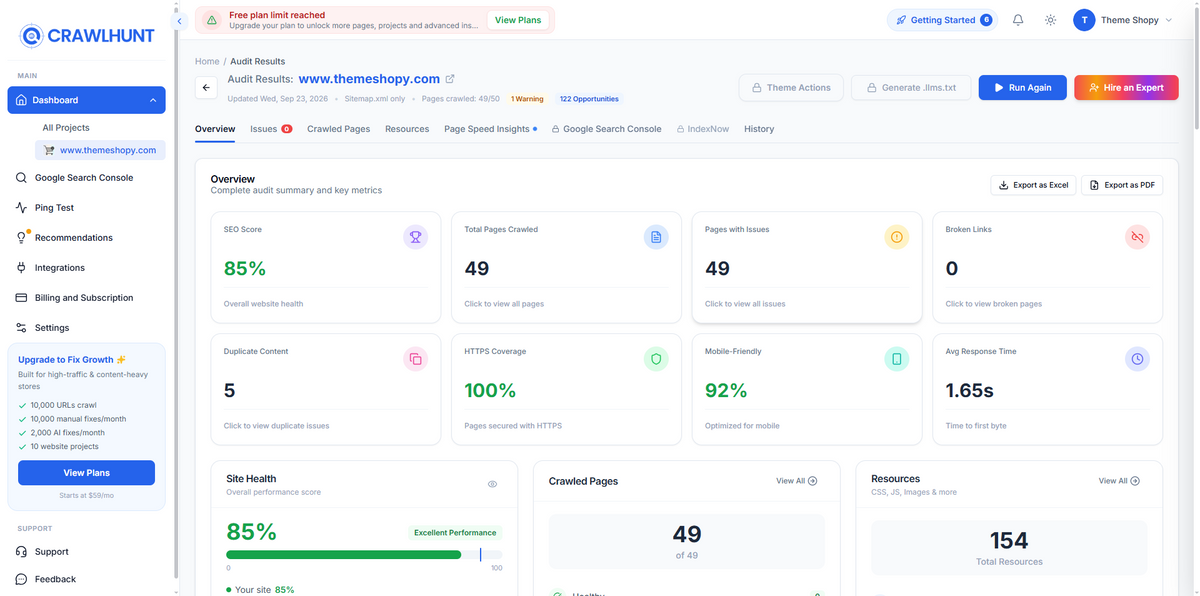This screenshot has height=596, width=1200.
Task: Click the Pages with Issues alert icon
Action: (x=897, y=237)
